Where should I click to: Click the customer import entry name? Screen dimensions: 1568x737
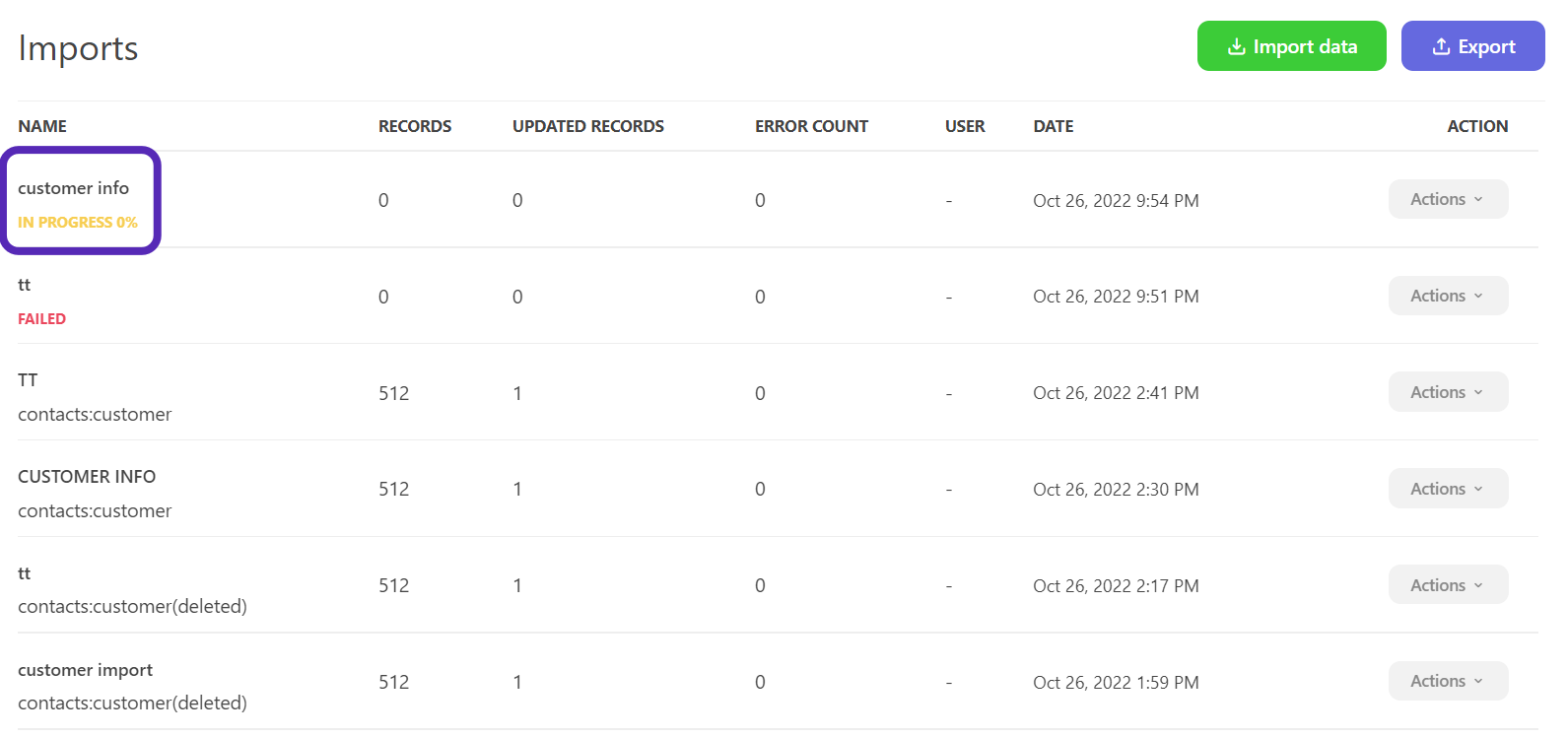tap(85, 671)
